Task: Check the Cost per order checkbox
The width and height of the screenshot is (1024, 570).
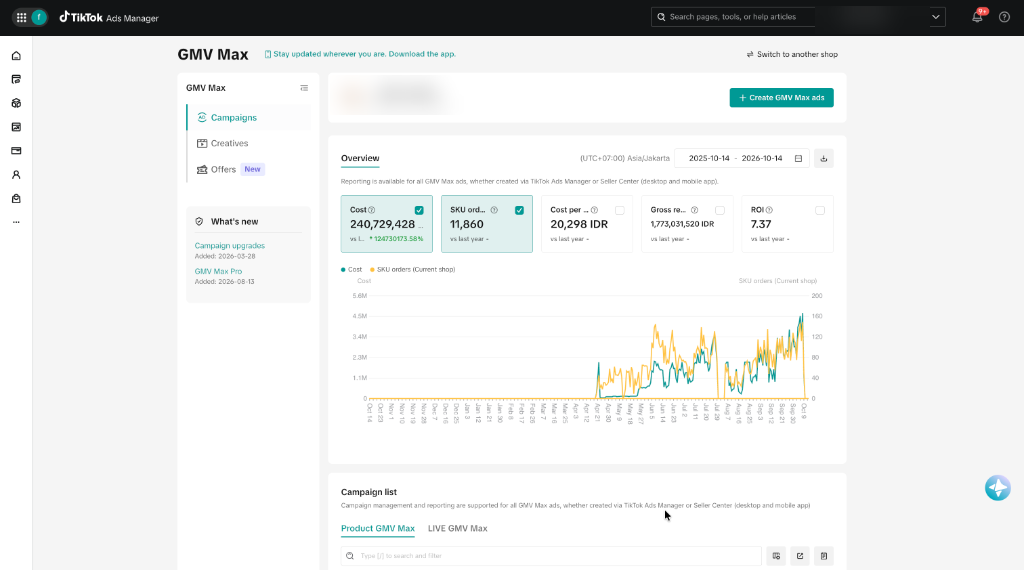Action: point(619,210)
